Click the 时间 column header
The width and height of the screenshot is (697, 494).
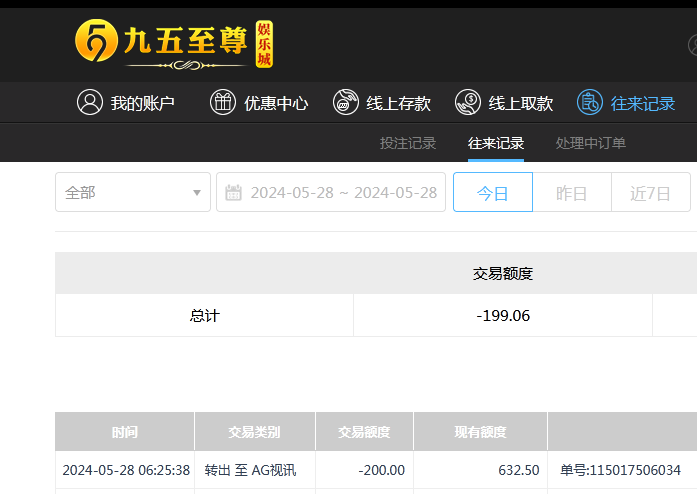pos(124,431)
